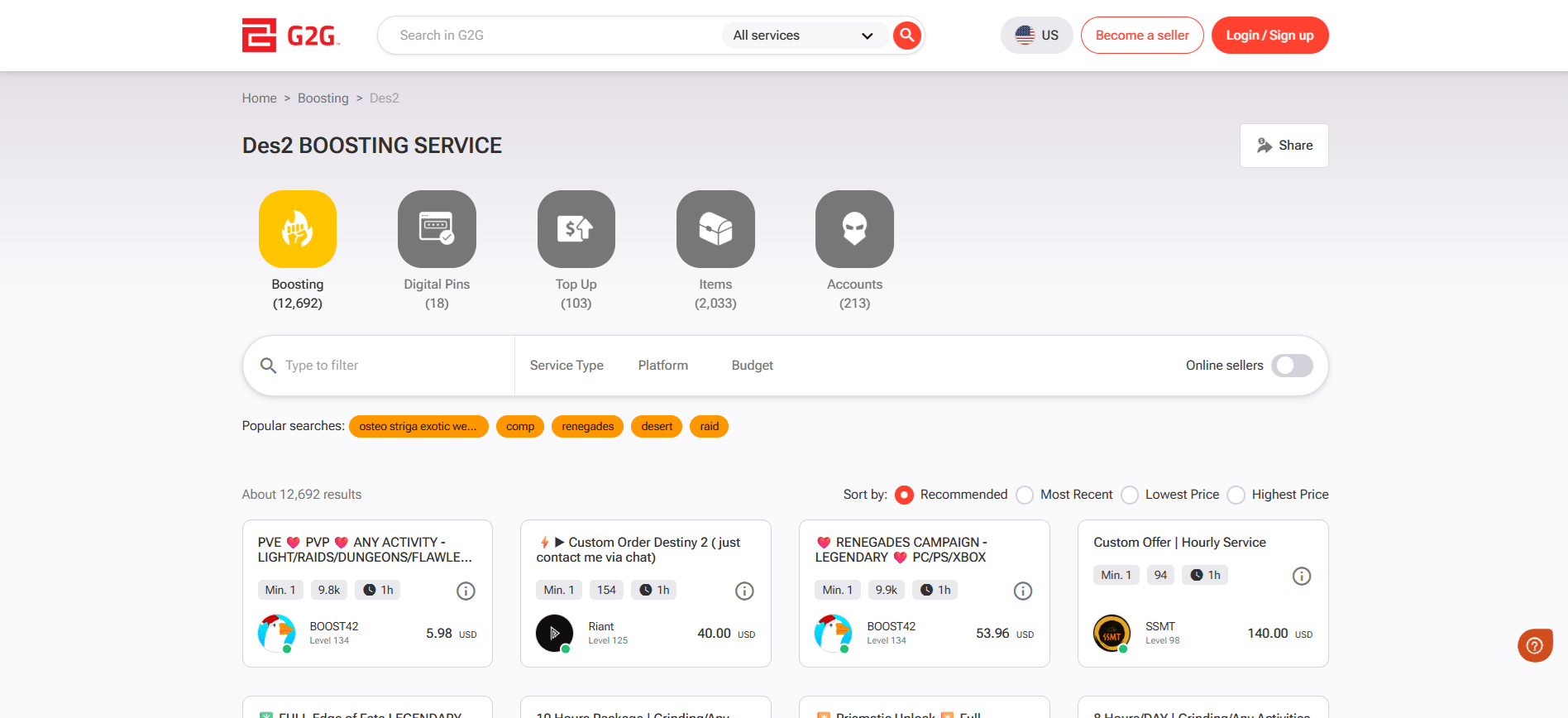The width and height of the screenshot is (1568, 718).
Task: Select the Boosting category icon
Action: click(298, 229)
